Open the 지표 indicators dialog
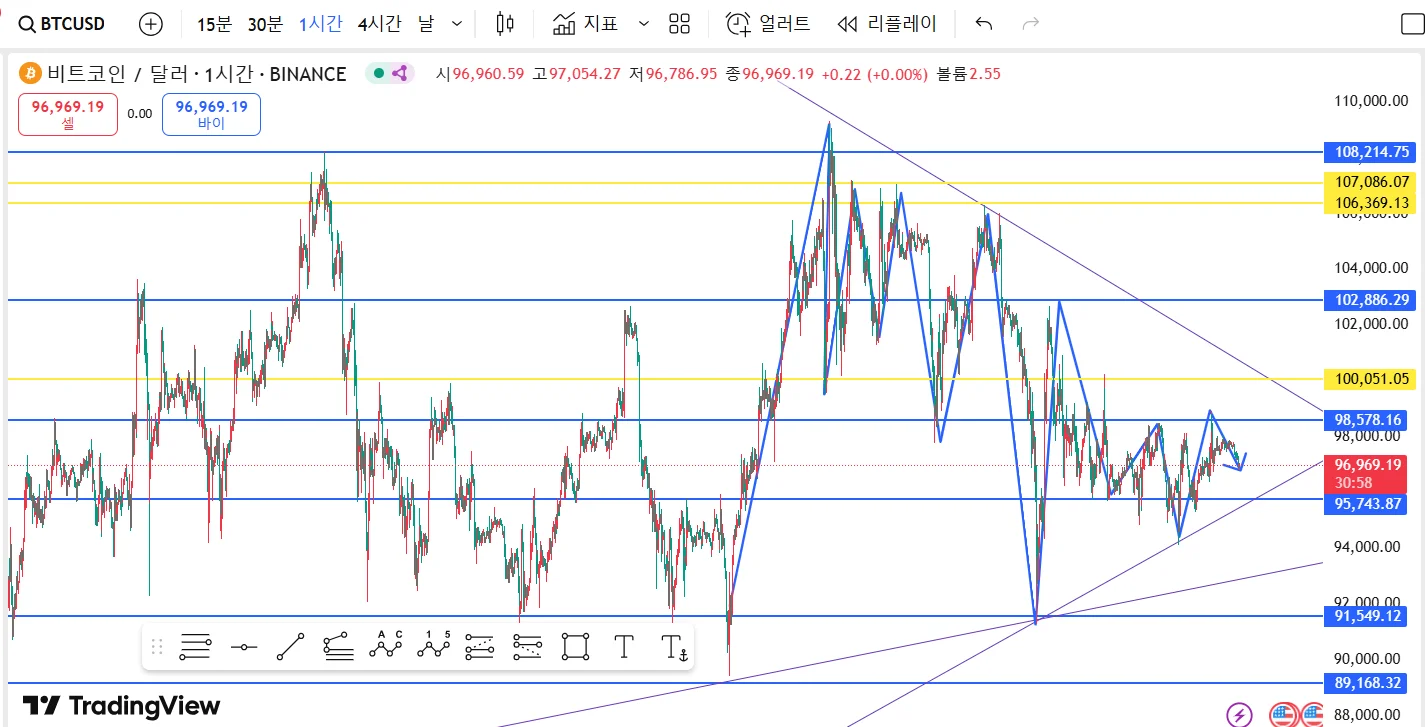 click(586, 24)
